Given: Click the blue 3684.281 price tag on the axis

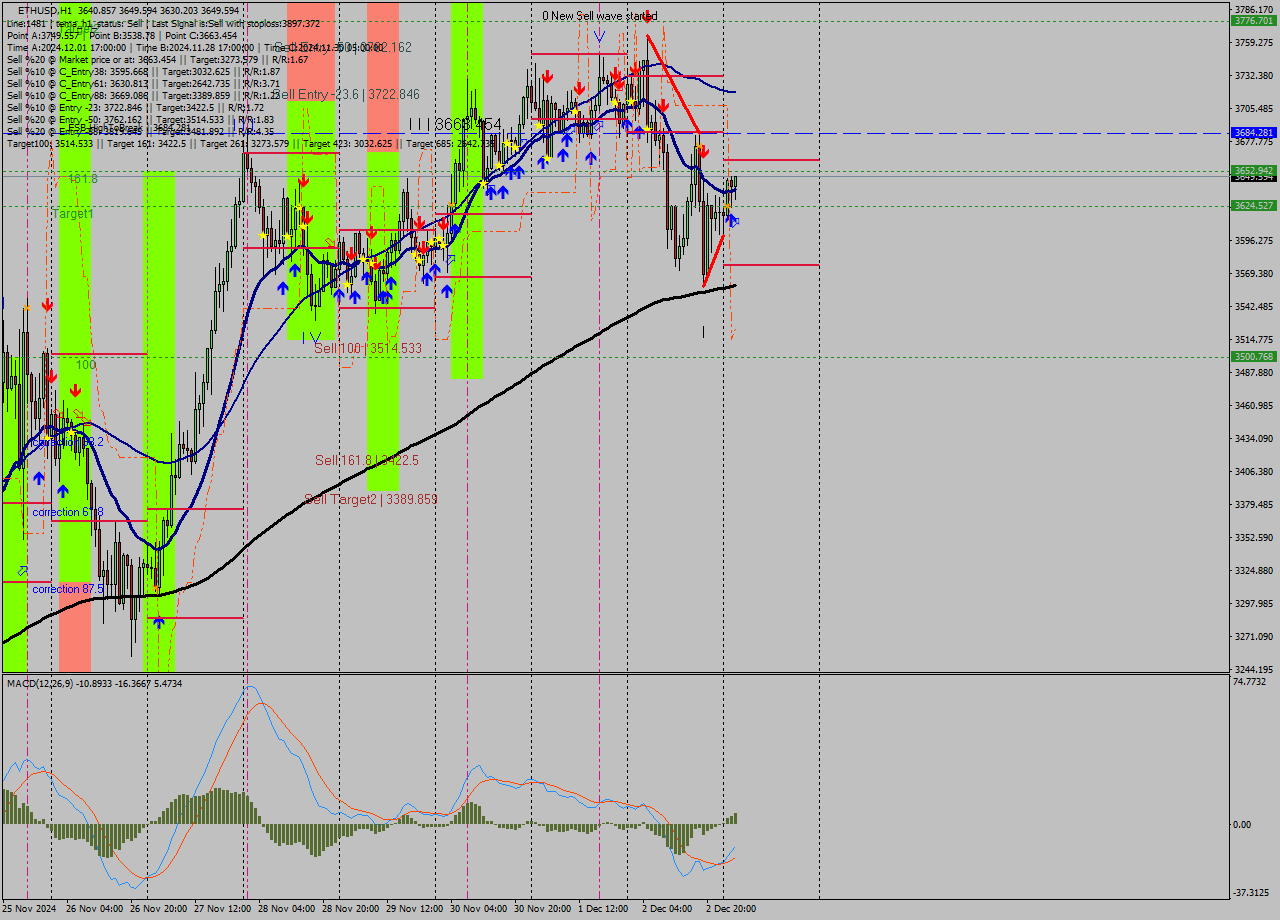Looking at the screenshot, I should (x=1256, y=131).
